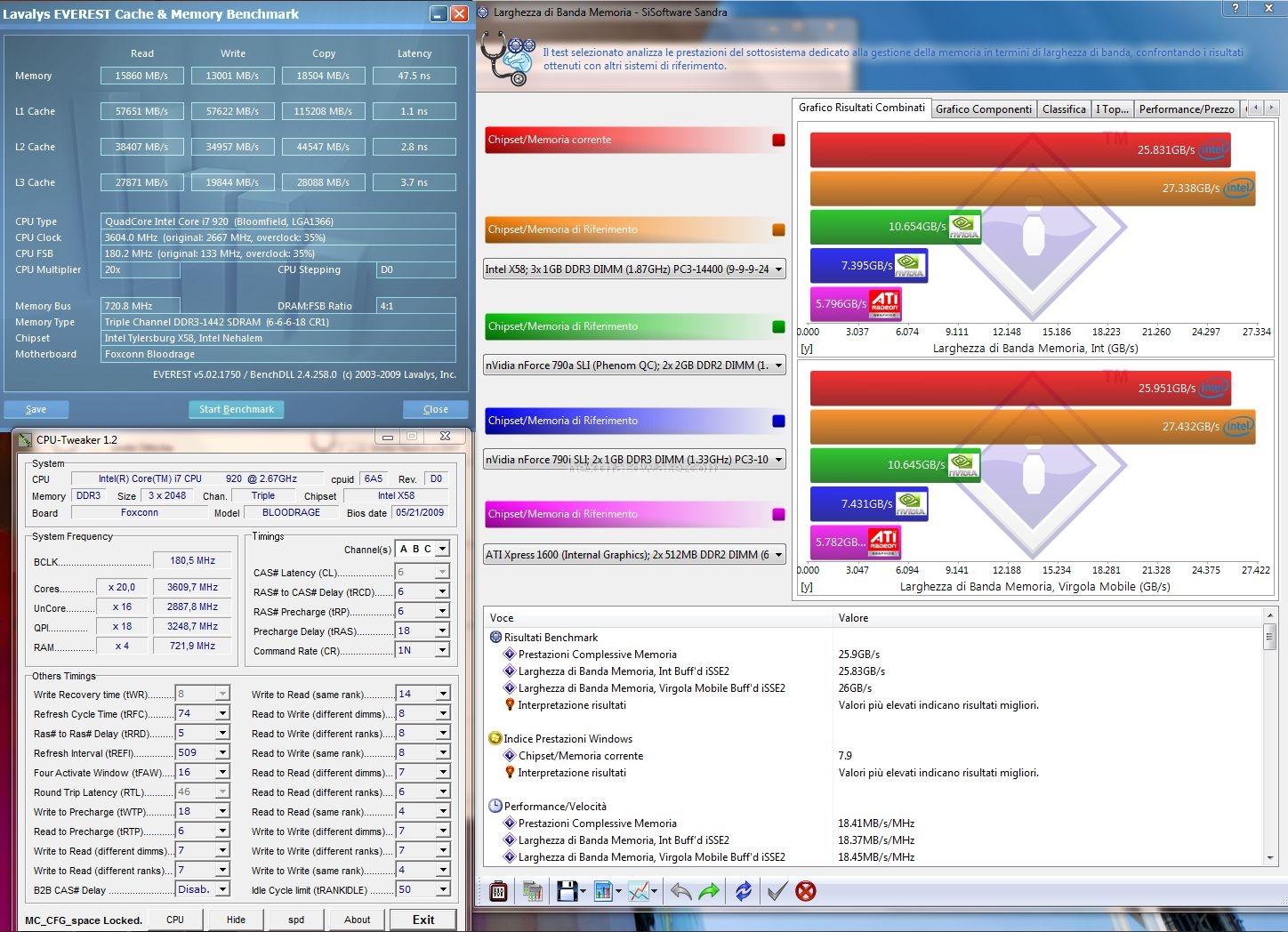Click the Exit button in CPU-Tweaker
1288x932 pixels.
tap(423, 920)
